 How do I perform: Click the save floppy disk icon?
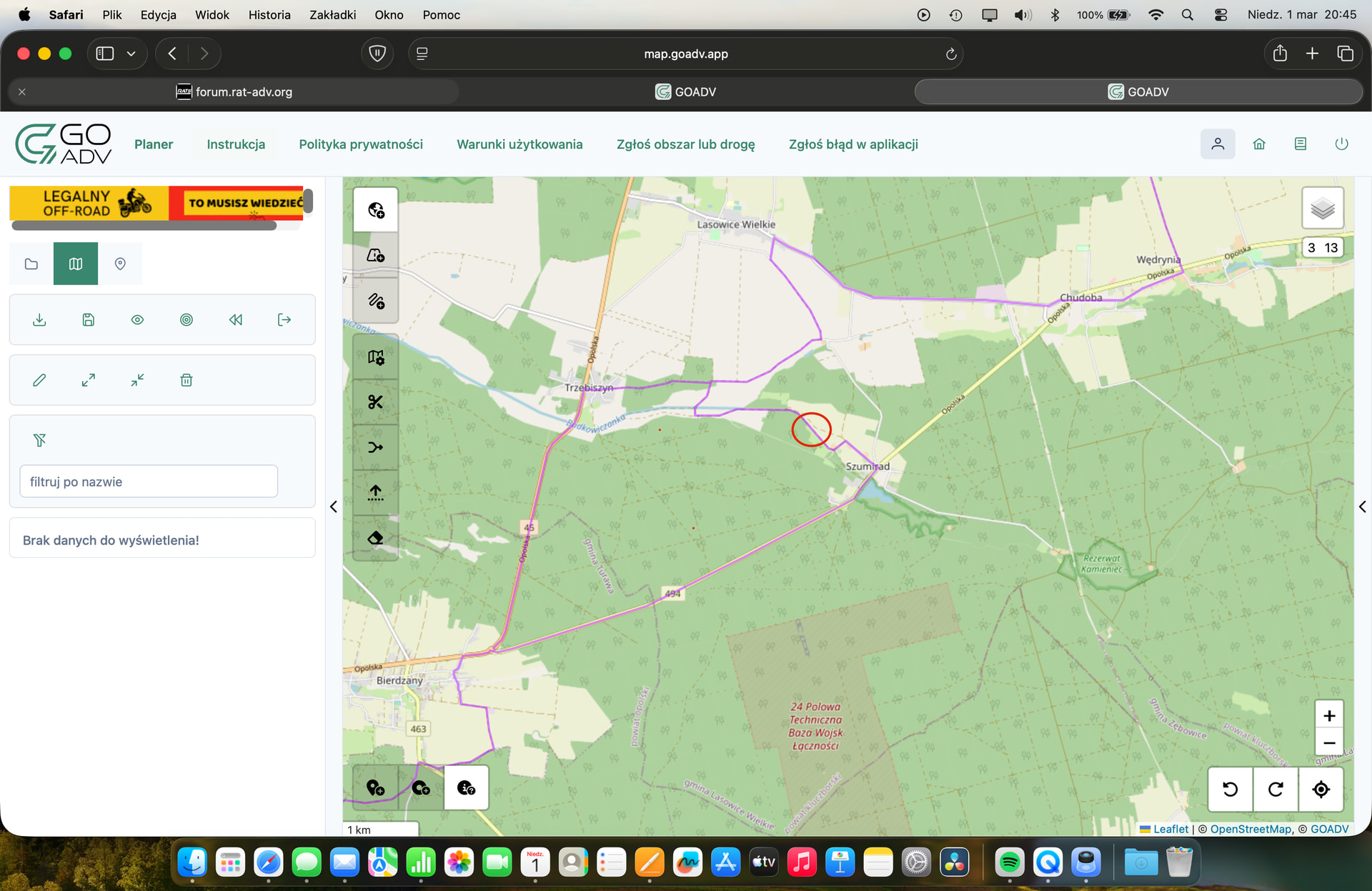(x=89, y=319)
